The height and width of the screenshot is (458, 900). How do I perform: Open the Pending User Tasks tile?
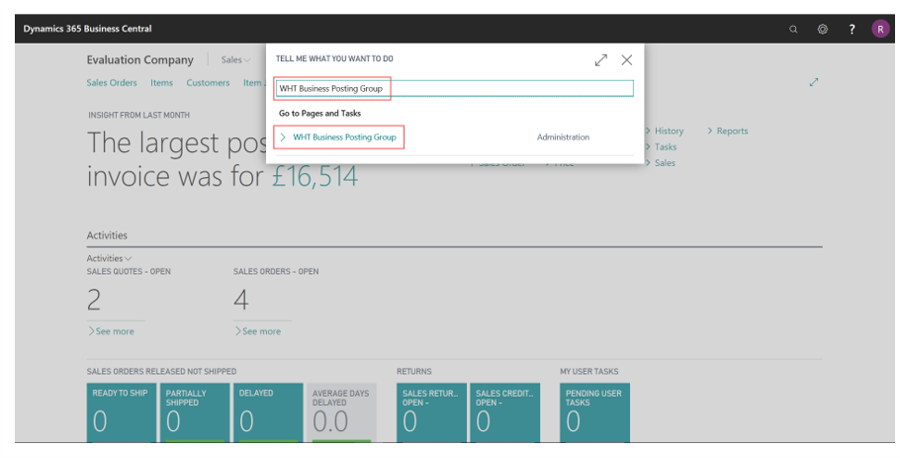coord(595,413)
